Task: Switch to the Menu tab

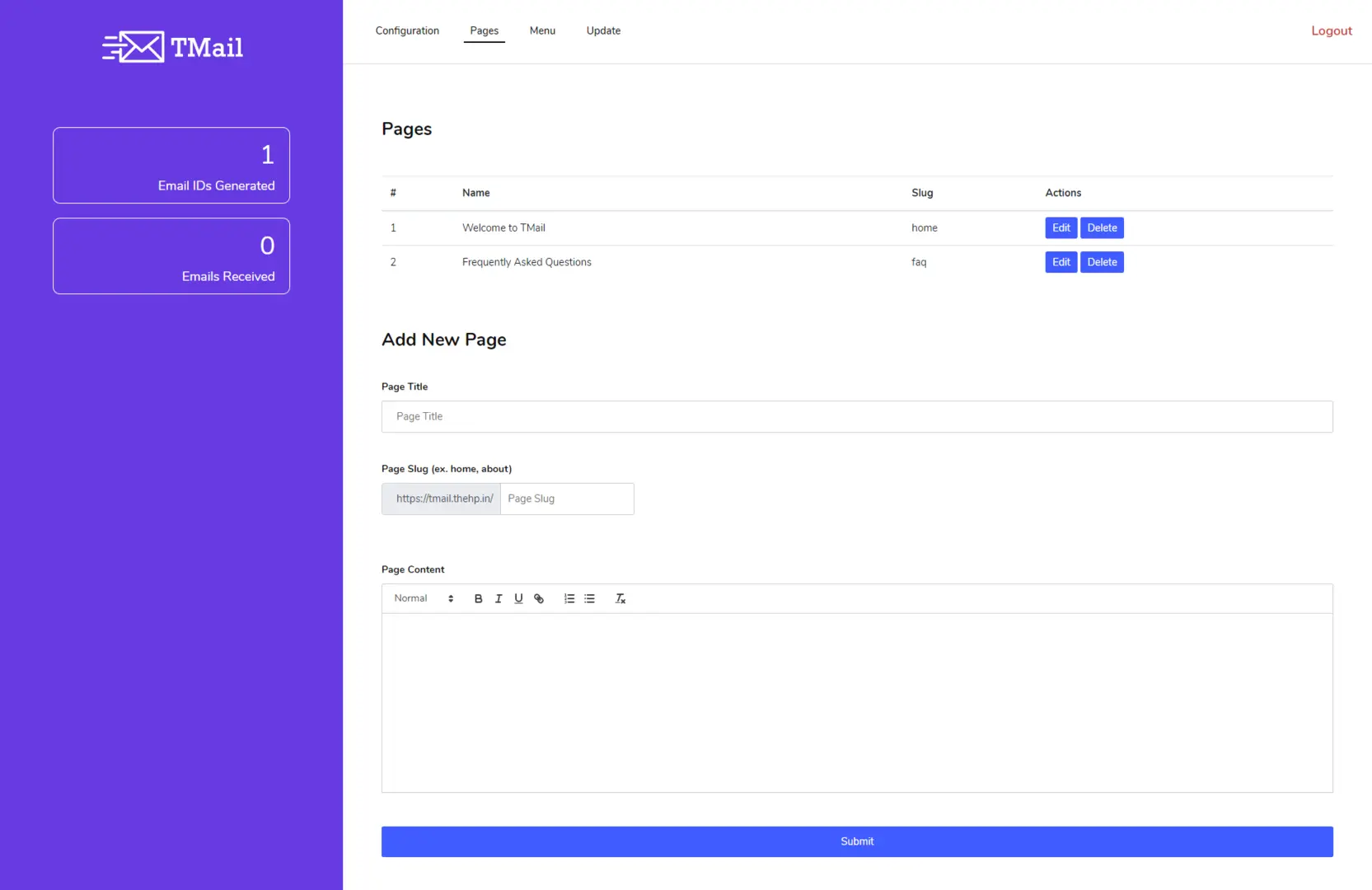Action: click(x=542, y=30)
